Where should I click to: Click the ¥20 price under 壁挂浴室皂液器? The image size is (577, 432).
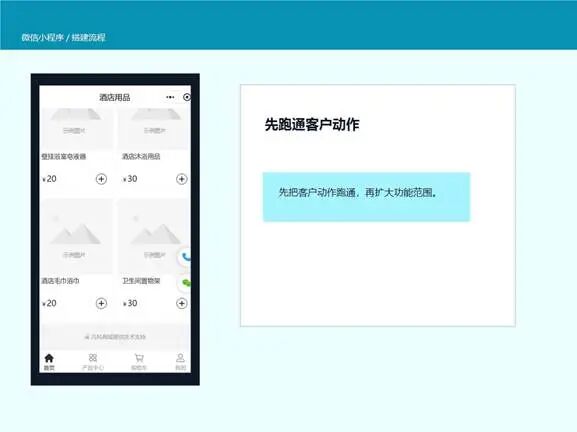tap(49, 179)
